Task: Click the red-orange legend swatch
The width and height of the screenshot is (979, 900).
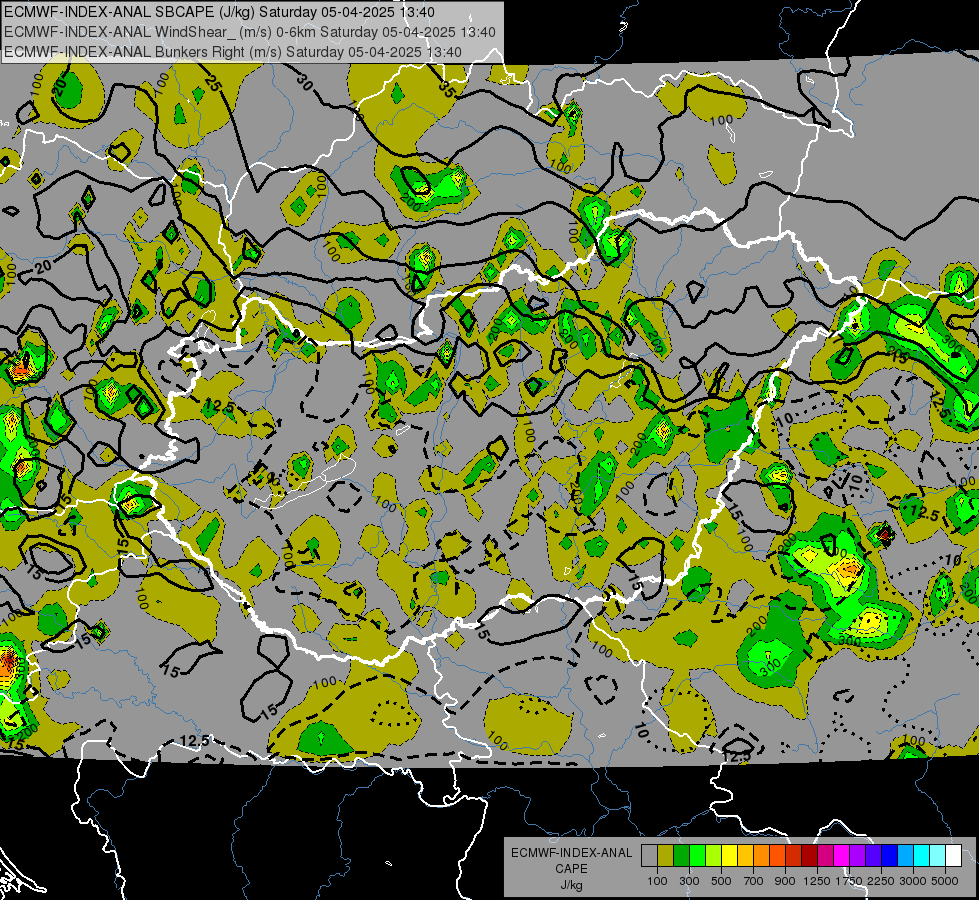Action: click(x=777, y=855)
